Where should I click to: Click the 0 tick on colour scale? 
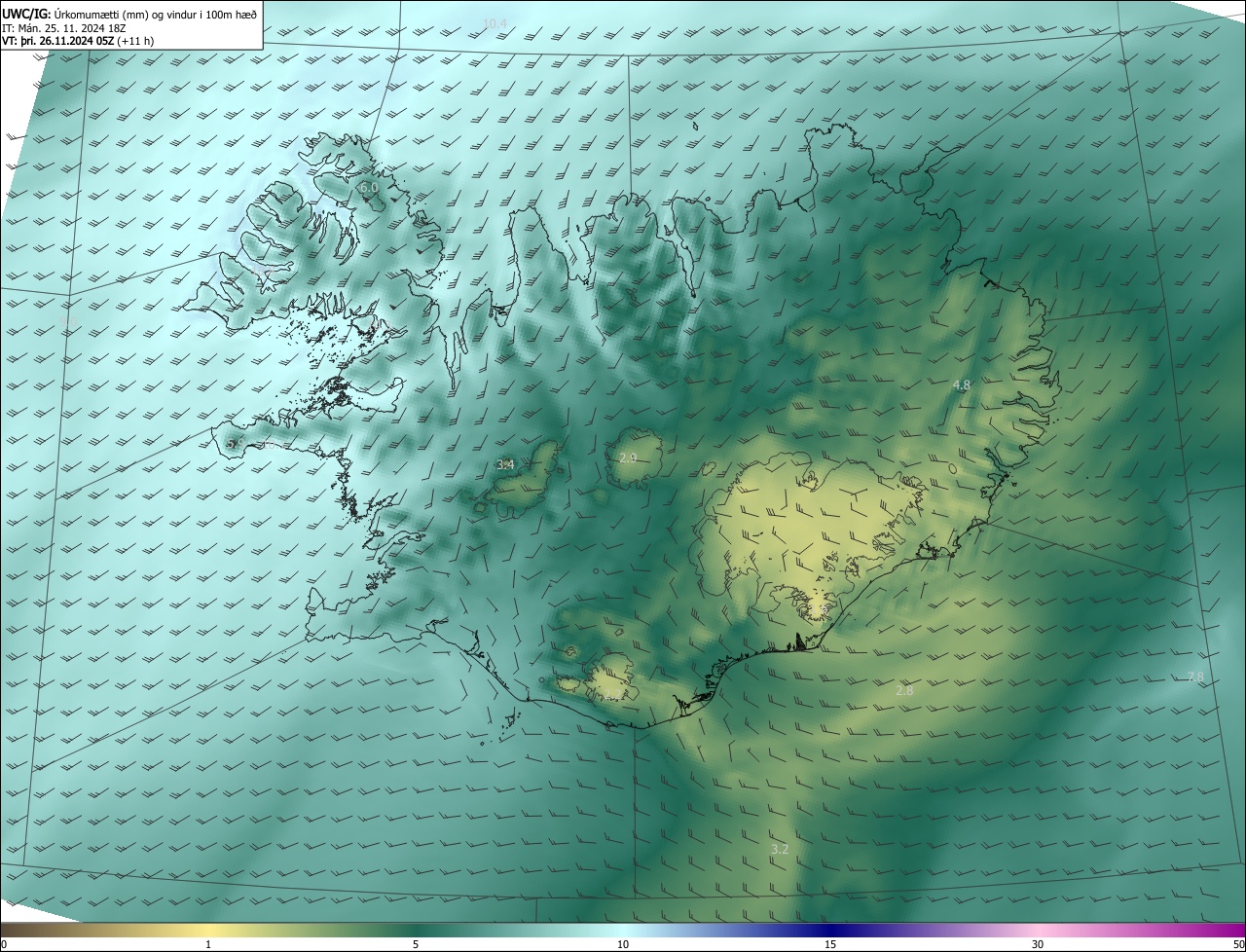(x=4, y=944)
